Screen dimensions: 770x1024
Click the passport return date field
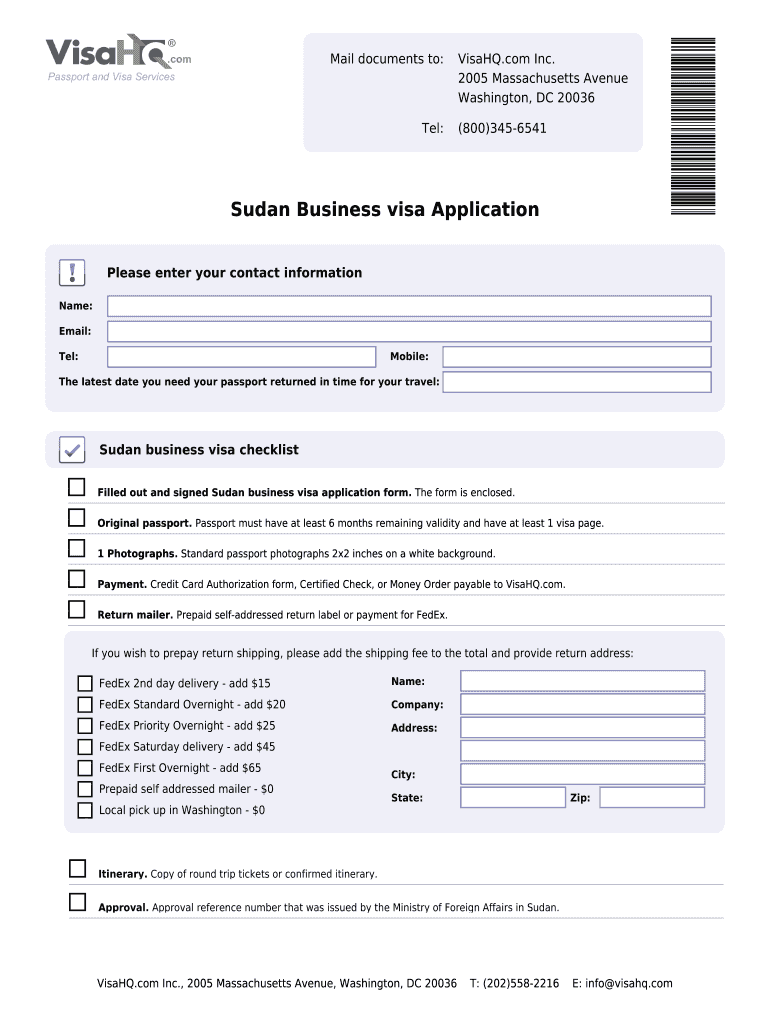576,382
